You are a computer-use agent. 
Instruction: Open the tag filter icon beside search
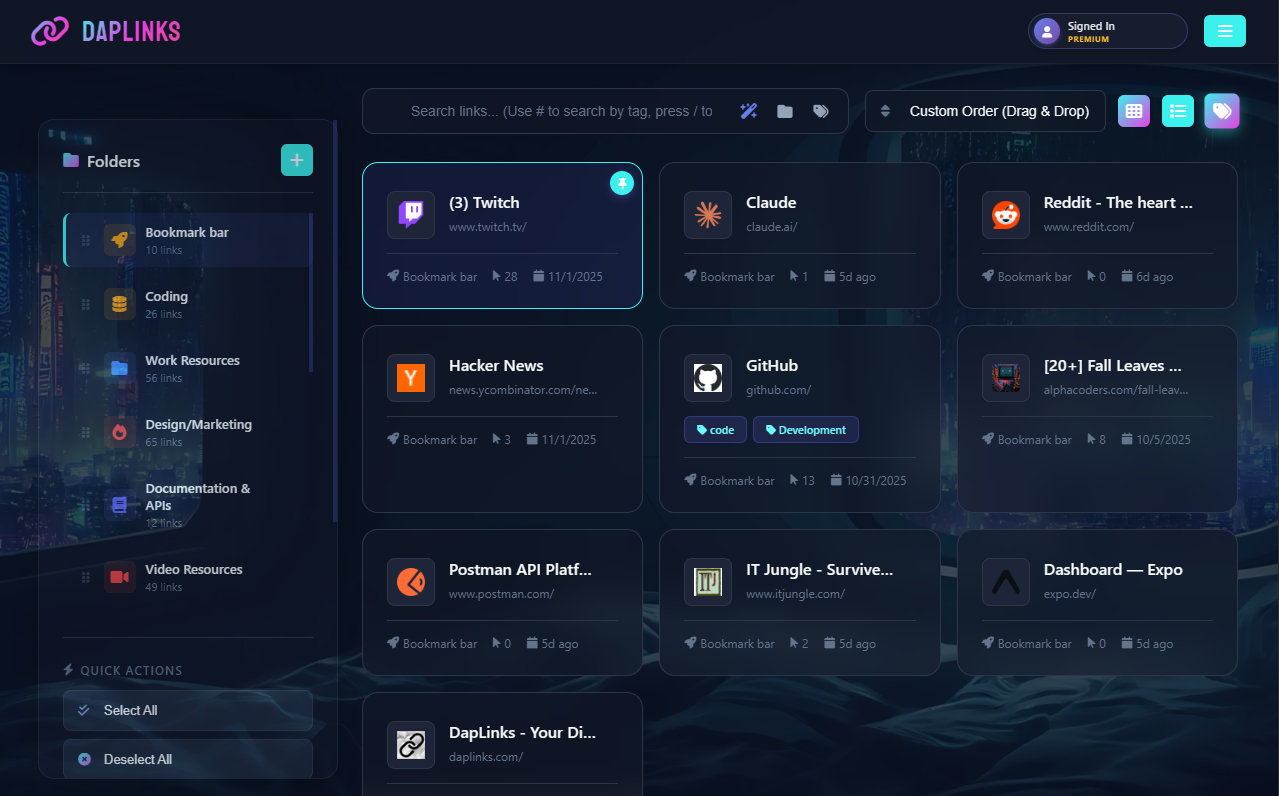coord(820,111)
